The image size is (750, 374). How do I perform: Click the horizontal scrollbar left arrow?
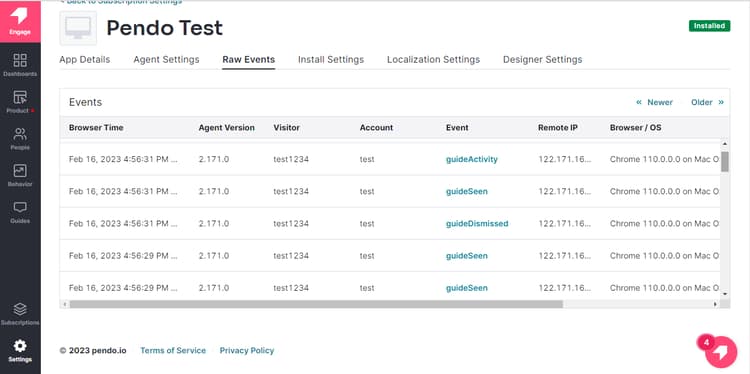64,304
